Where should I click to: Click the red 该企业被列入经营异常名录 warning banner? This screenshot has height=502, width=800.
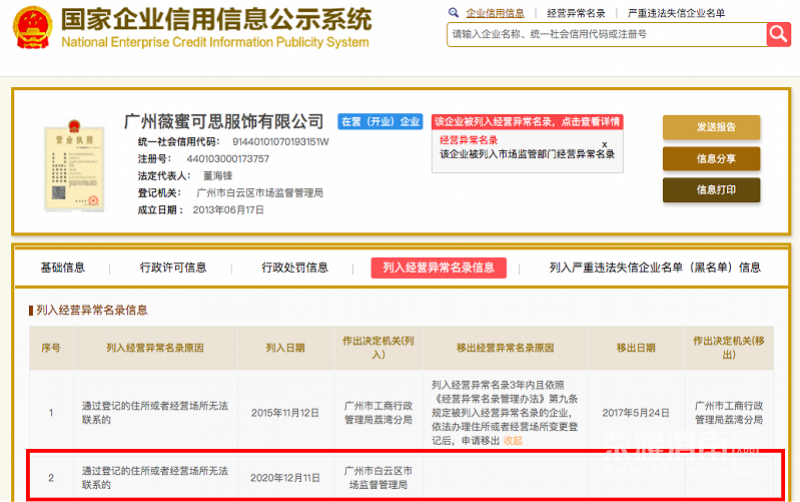point(527,121)
